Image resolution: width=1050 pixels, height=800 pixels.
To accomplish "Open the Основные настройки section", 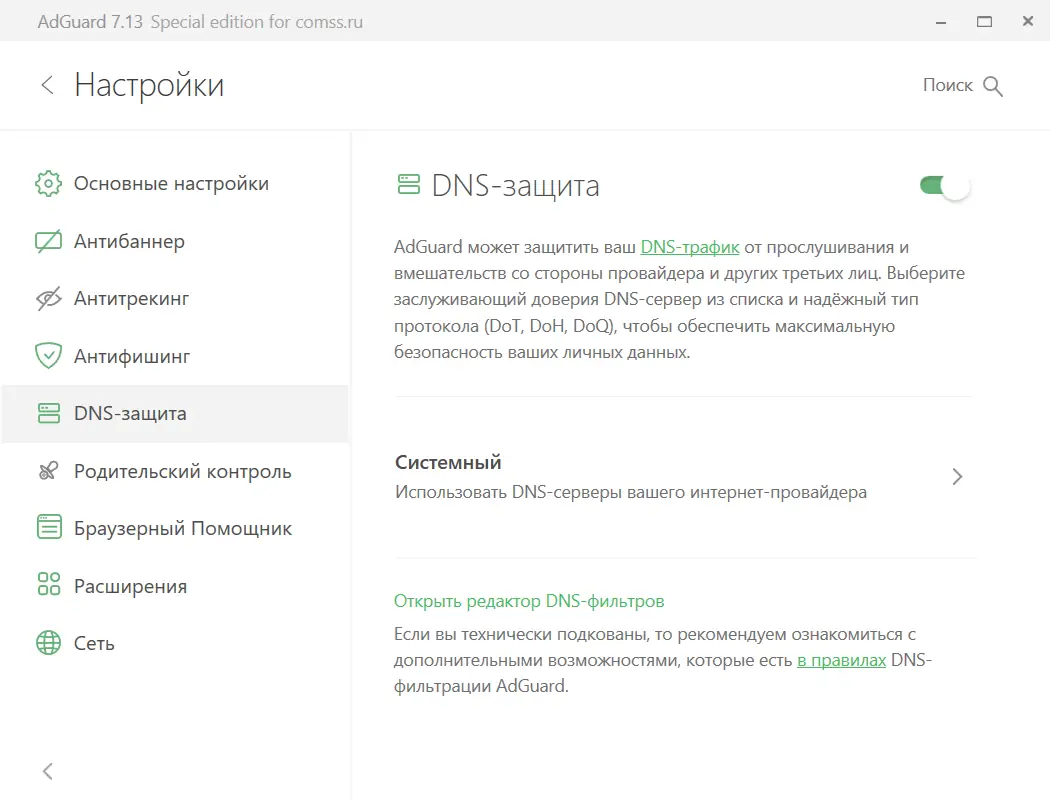I will click(x=175, y=183).
